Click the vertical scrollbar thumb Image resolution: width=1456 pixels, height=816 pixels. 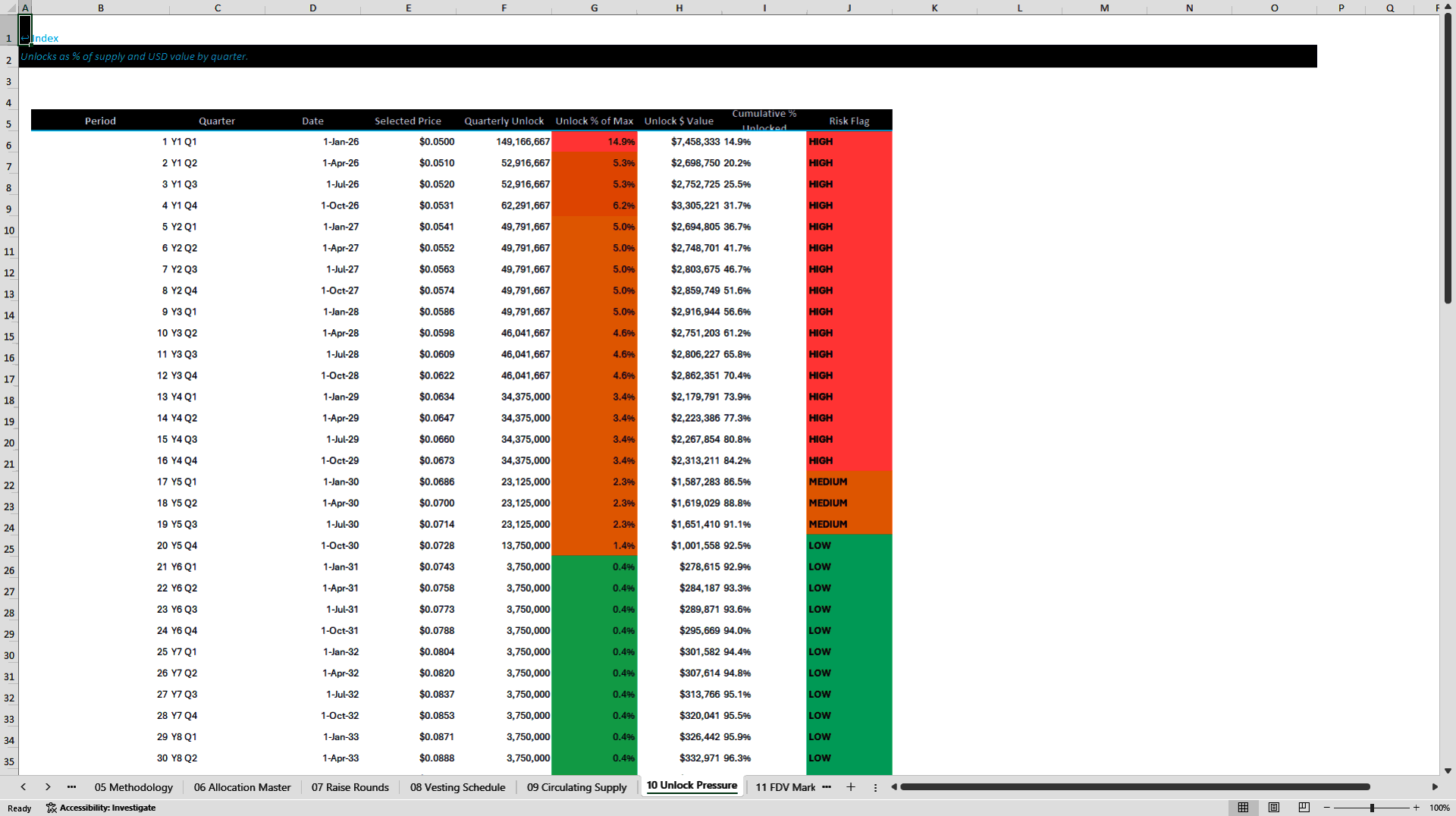point(1448,159)
